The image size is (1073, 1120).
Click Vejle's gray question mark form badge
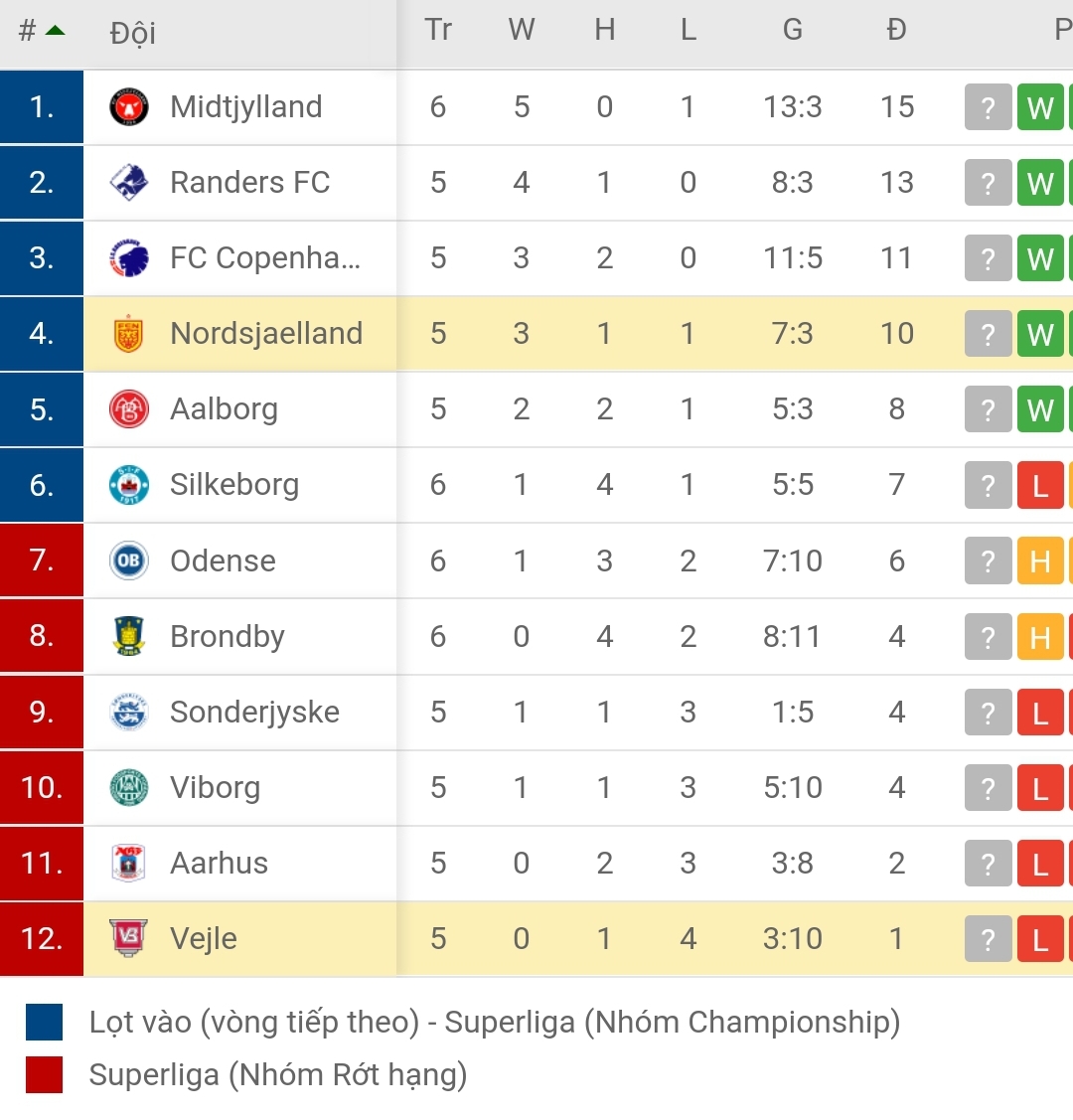[x=988, y=939]
